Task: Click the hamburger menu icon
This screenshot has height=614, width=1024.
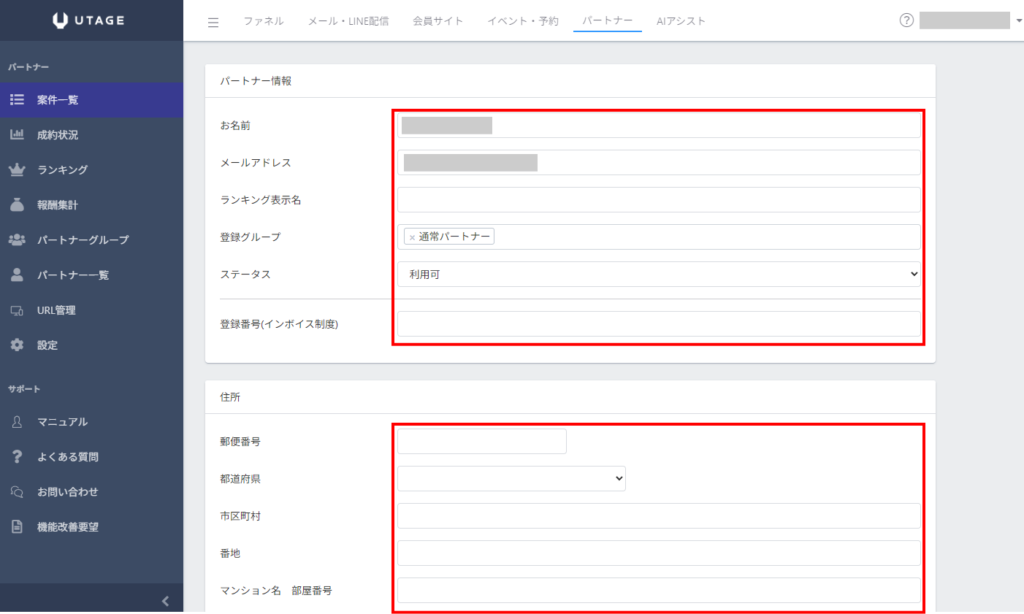Action: 213,21
